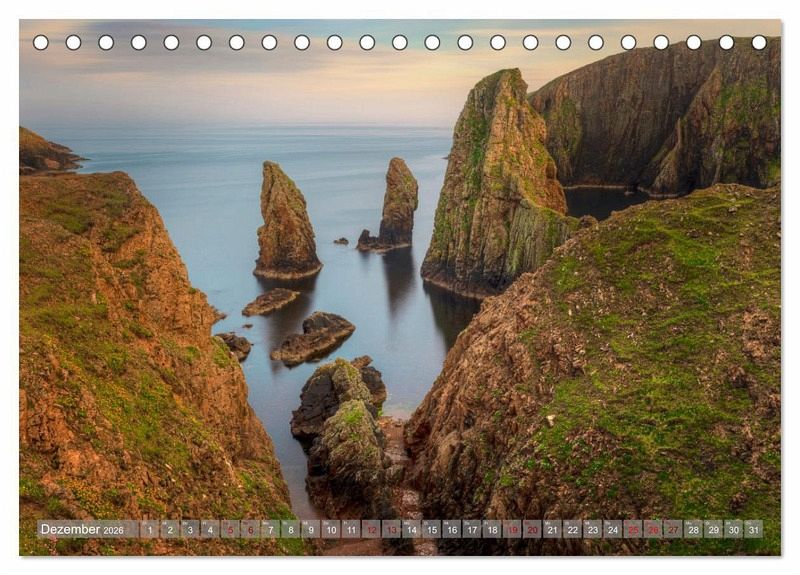Choose day 29 in the date strip
Image resolution: width=800 pixels, height=575 pixels.
coord(713,529)
